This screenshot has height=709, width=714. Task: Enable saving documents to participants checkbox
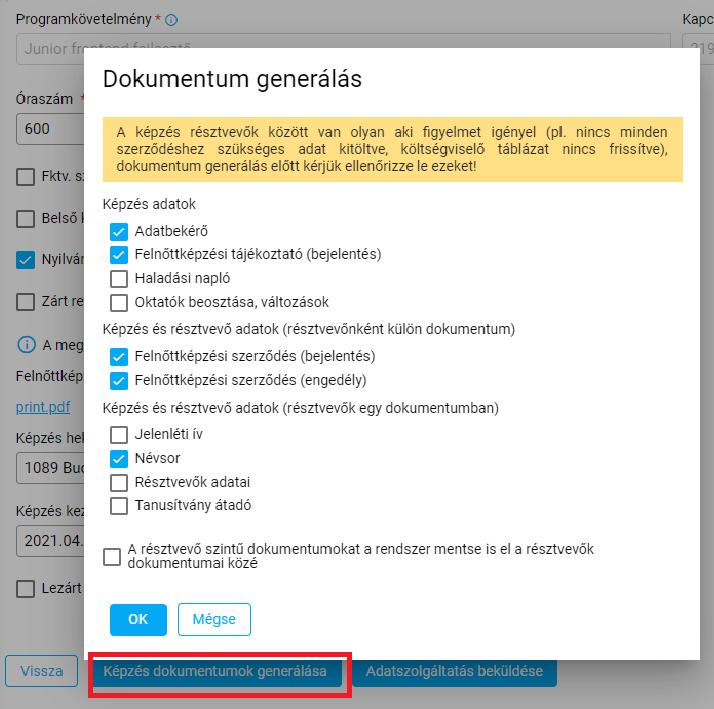coord(112,556)
